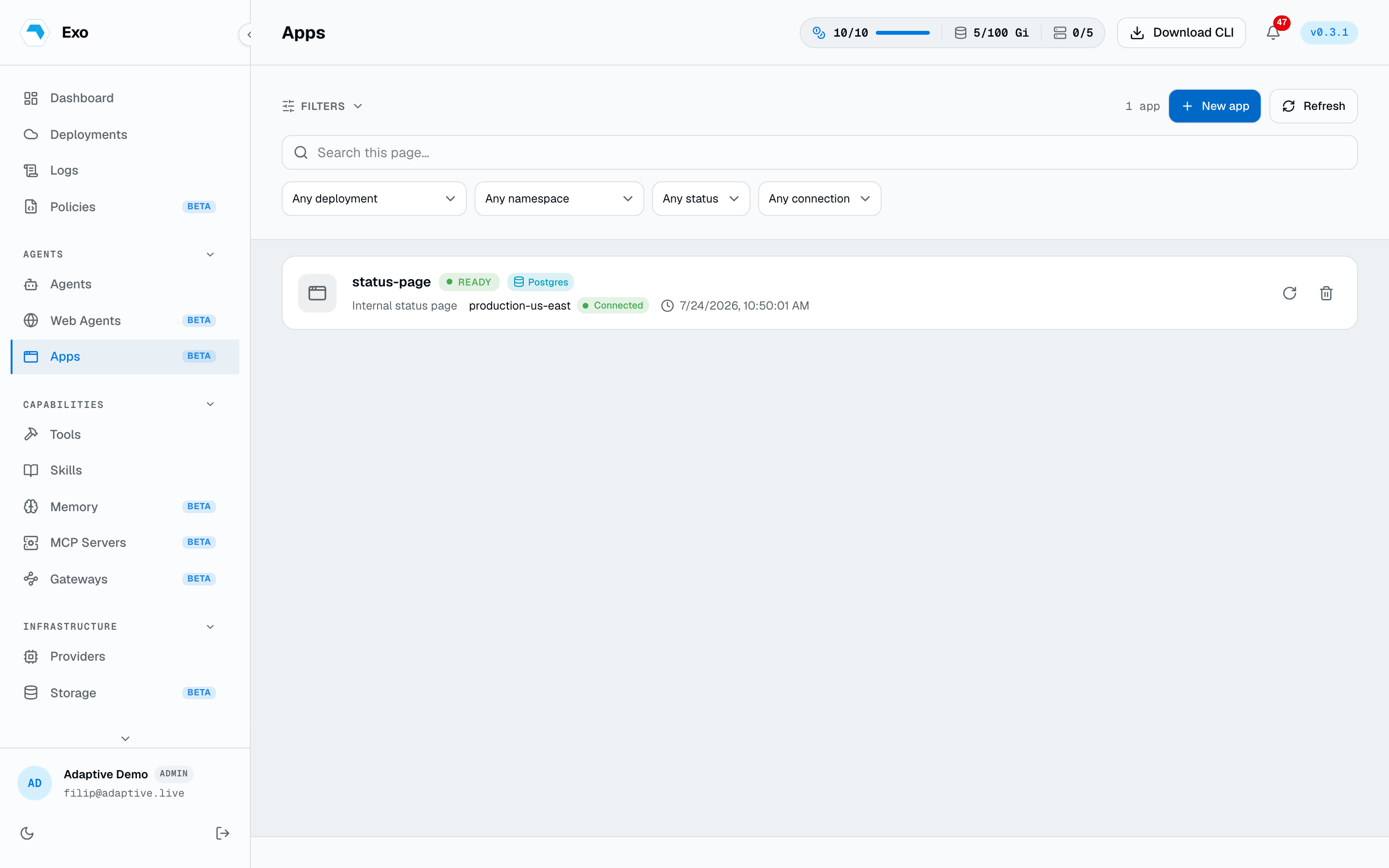The height and width of the screenshot is (868, 1389).
Task: Click the Connected status badge
Action: tap(613, 305)
